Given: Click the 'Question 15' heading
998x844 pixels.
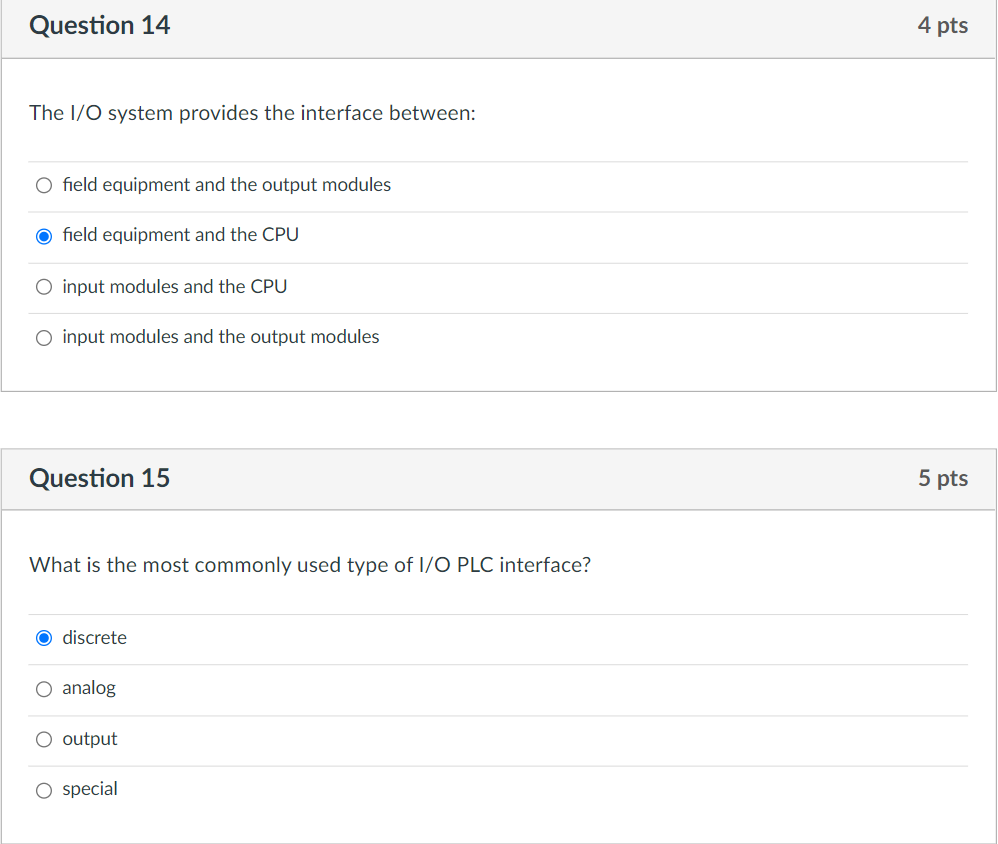Looking at the screenshot, I should (100, 478).
